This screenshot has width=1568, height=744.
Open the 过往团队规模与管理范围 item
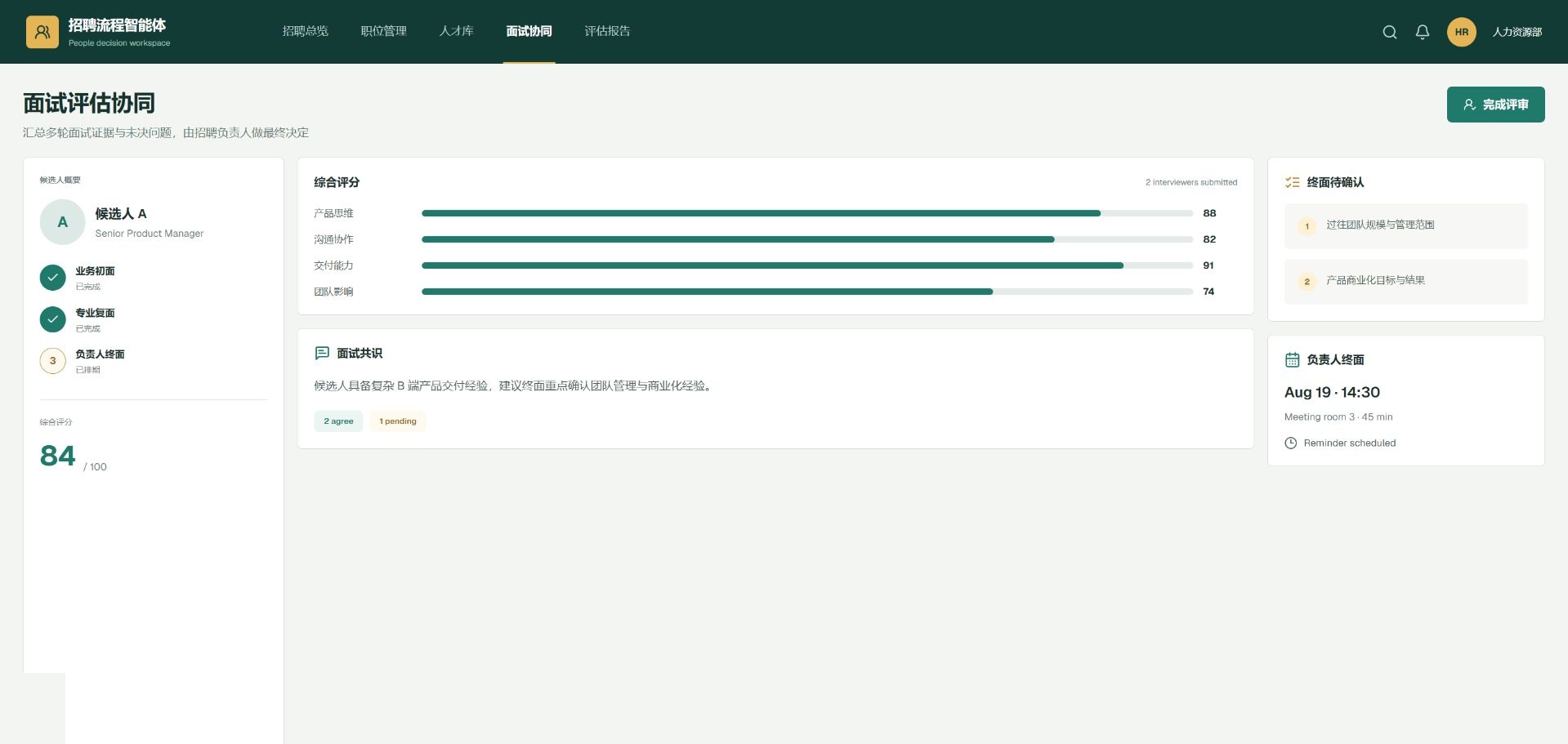click(x=1406, y=226)
